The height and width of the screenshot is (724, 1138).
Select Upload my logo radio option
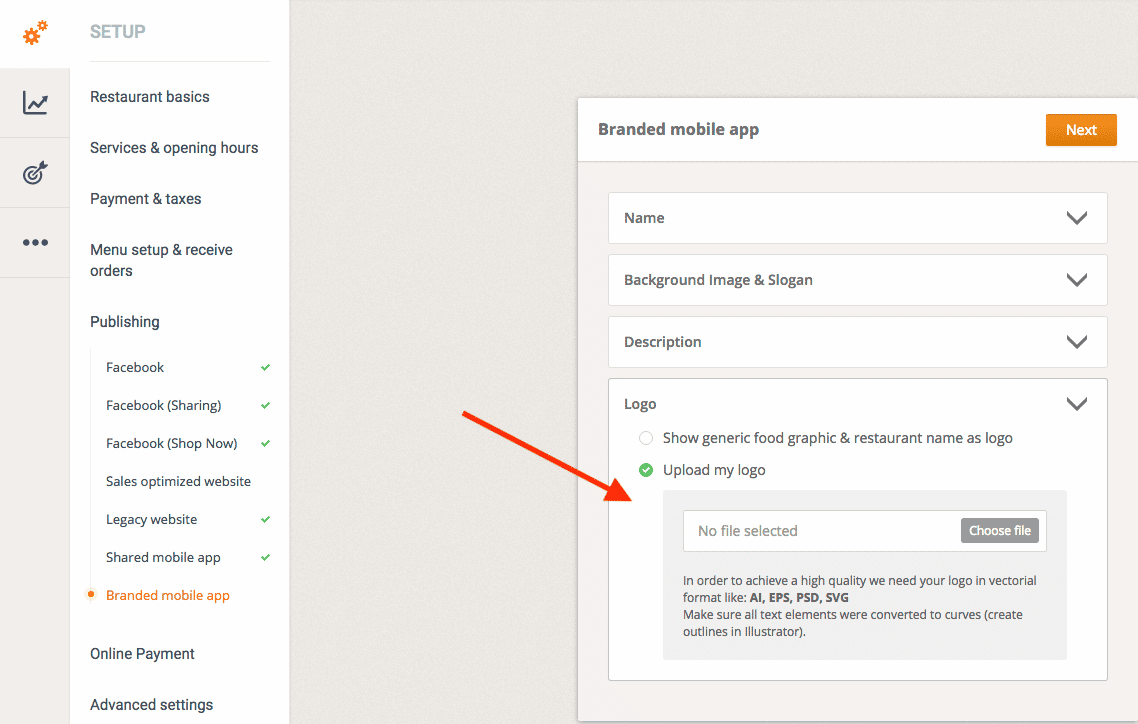click(x=646, y=470)
